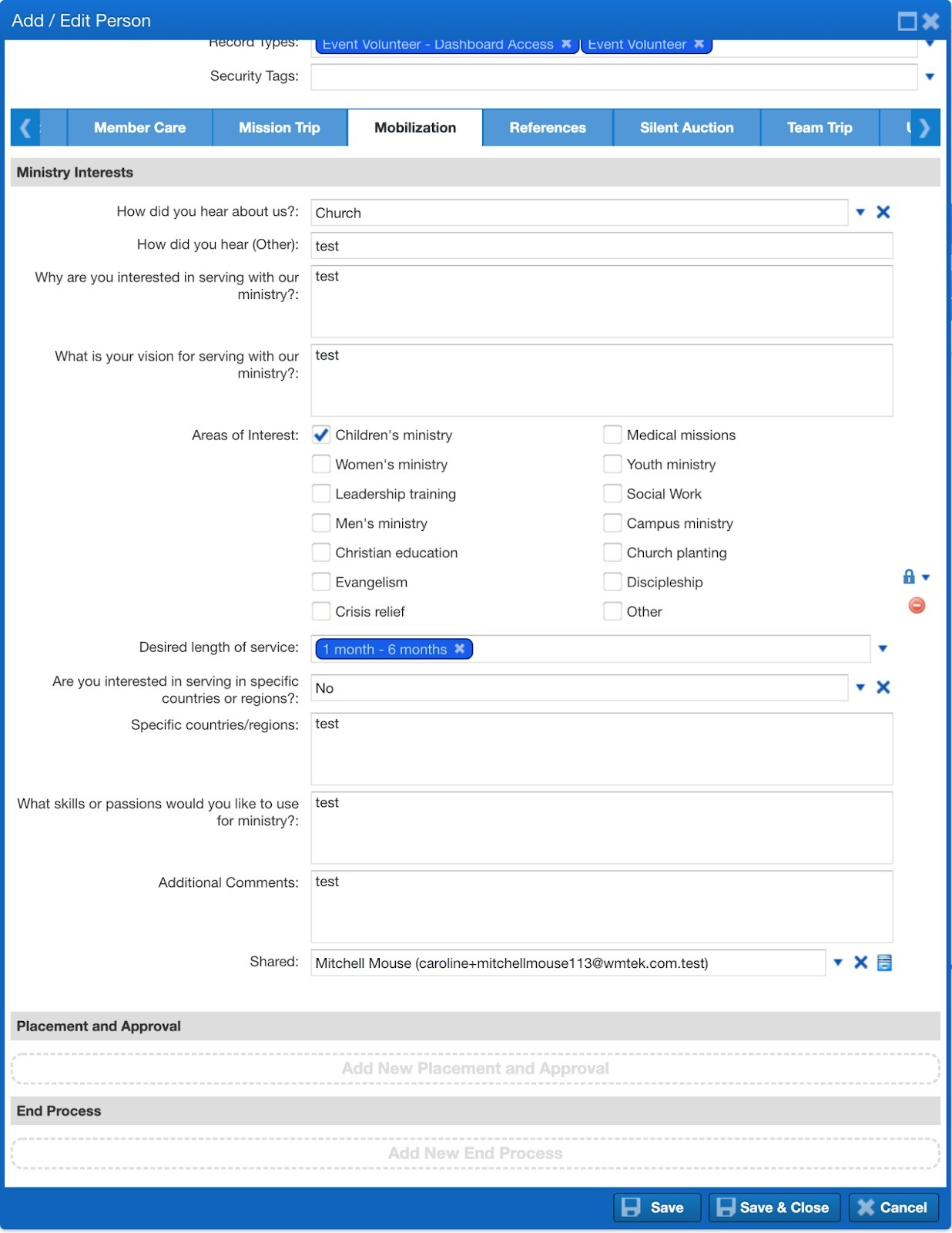The height and width of the screenshot is (1233, 952).
Task: Select Discipleship checkbox
Action: (x=612, y=582)
